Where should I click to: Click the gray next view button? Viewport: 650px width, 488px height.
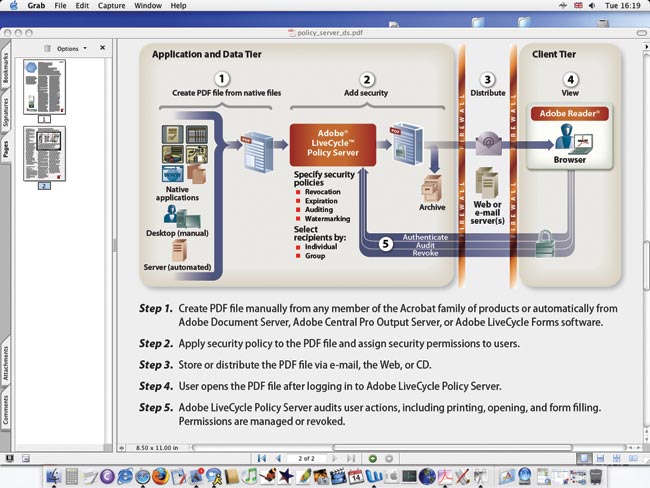pos(389,459)
